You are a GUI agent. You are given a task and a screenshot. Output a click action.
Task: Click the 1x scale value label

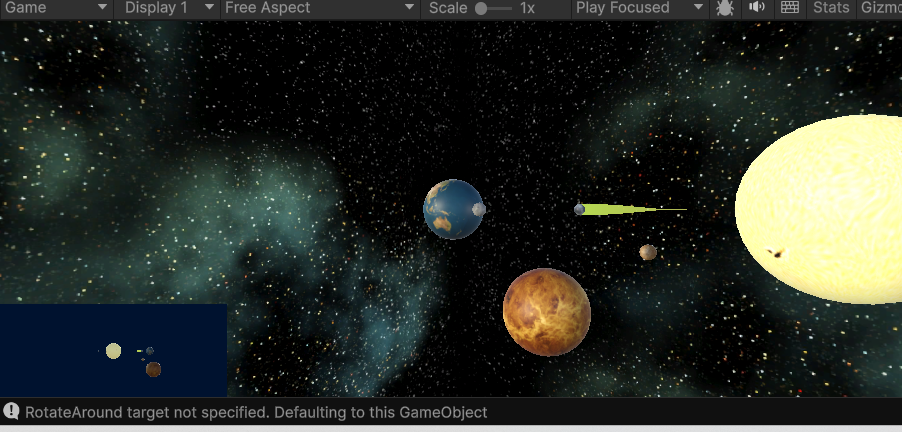click(x=527, y=8)
